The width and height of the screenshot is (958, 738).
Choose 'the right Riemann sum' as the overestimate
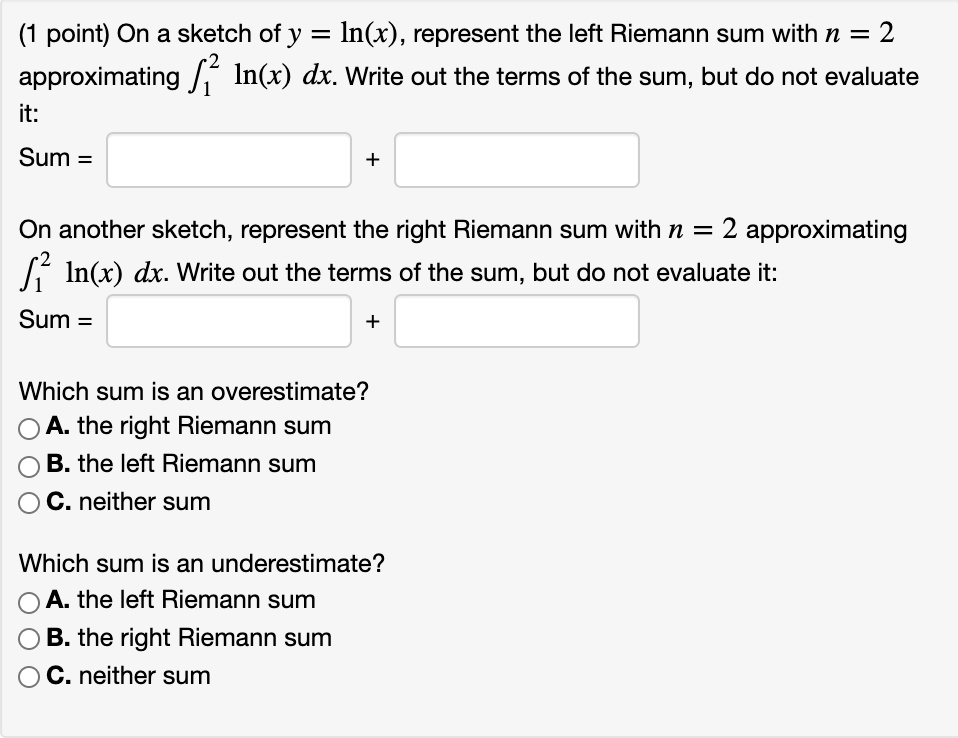tap(27, 427)
